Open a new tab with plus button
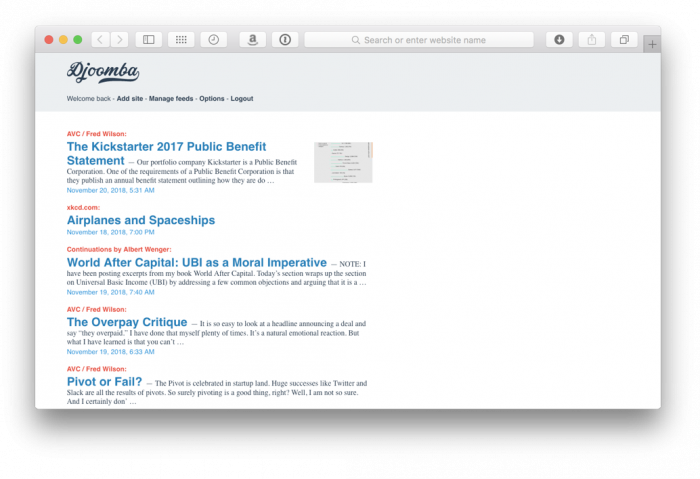700x479 pixels. pyautogui.click(x=652, y=44)
